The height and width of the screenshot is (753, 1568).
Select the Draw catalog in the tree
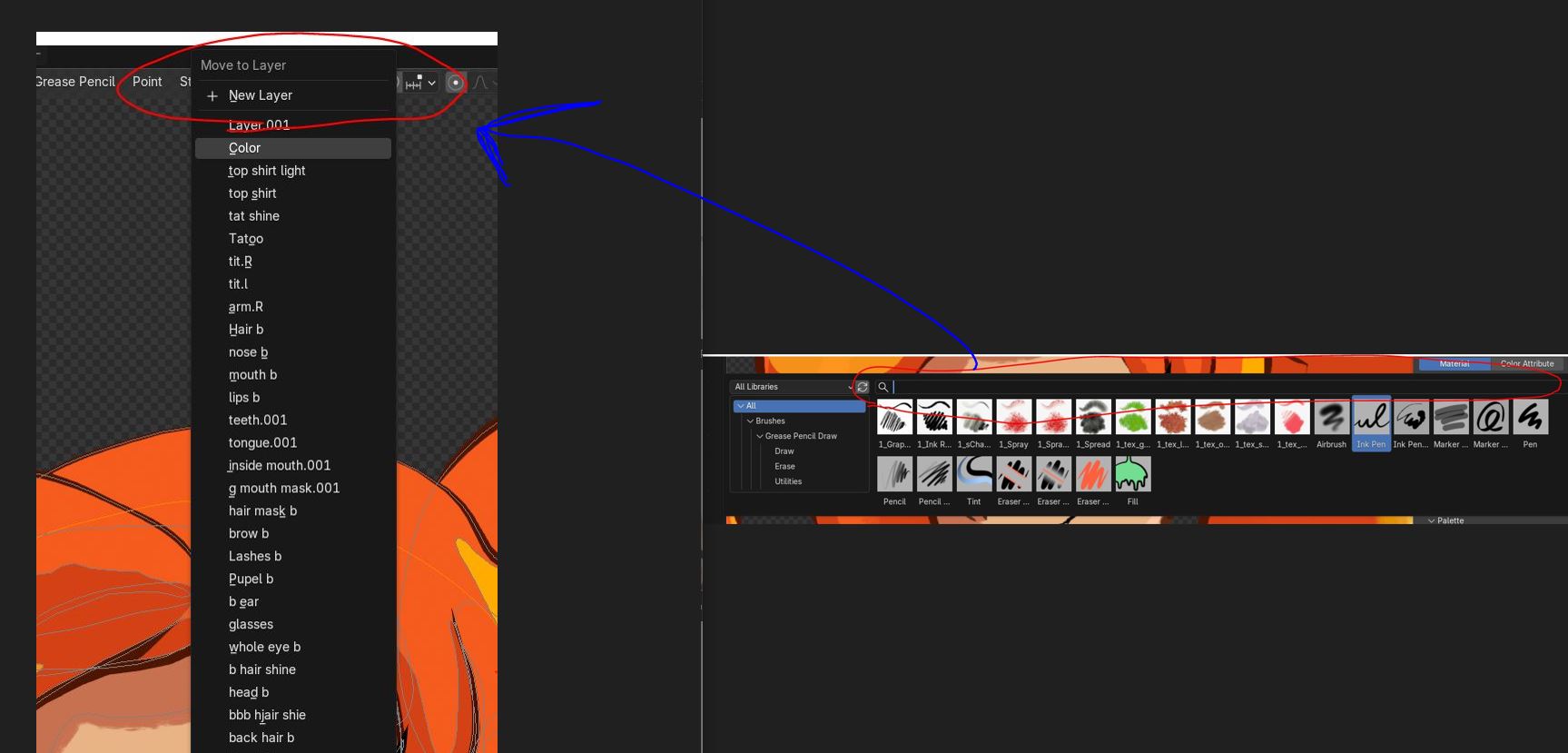click(x=784, y=451)
